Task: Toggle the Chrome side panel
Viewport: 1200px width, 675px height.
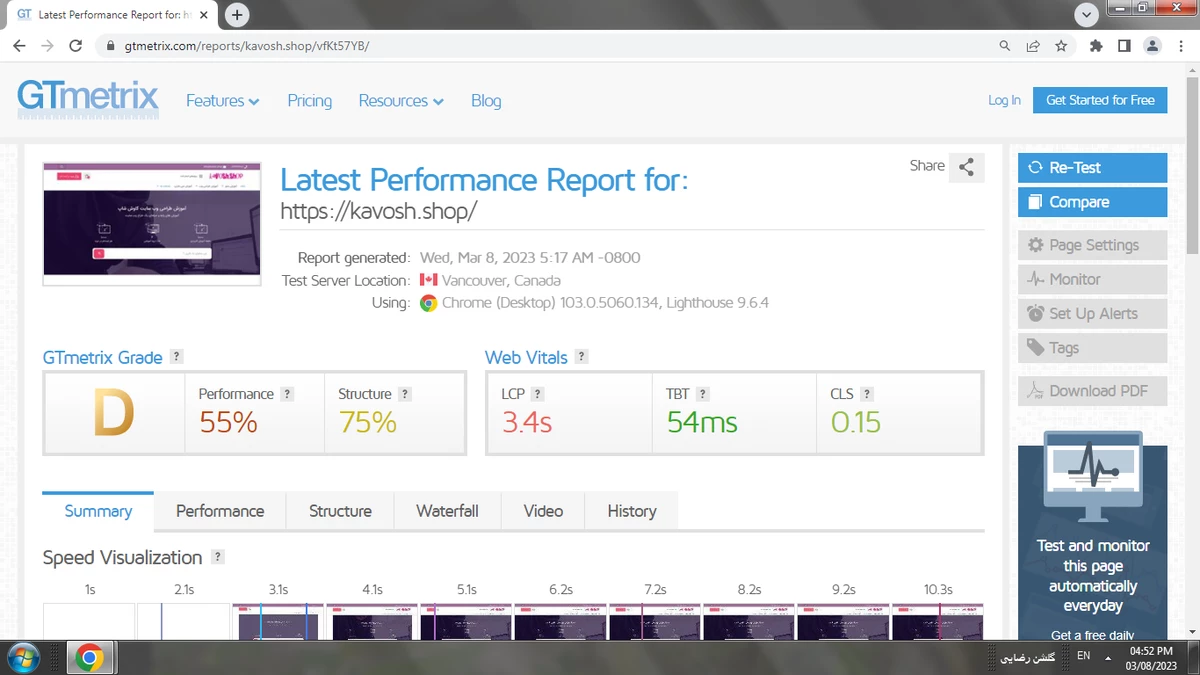Action: [x=1124, y=46]
